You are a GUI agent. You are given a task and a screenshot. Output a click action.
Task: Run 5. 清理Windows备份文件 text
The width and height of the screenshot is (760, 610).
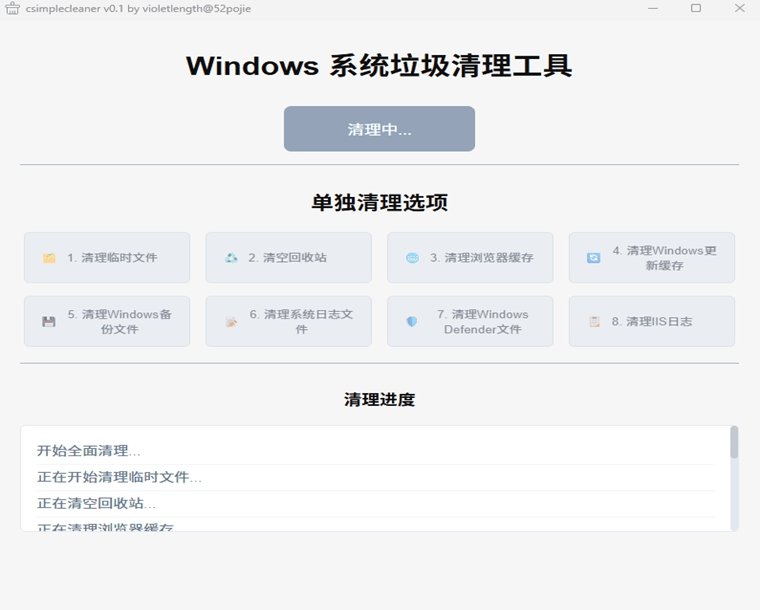[x=119, y=321]
